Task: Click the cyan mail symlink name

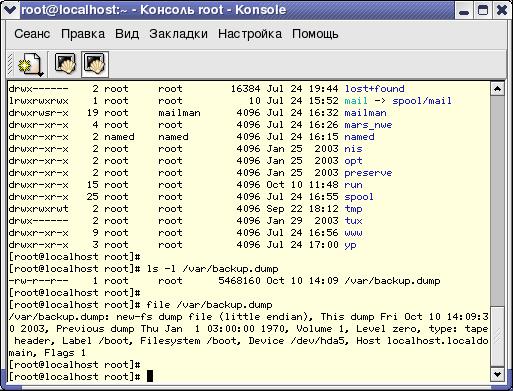Action: [x=356, y=101]
